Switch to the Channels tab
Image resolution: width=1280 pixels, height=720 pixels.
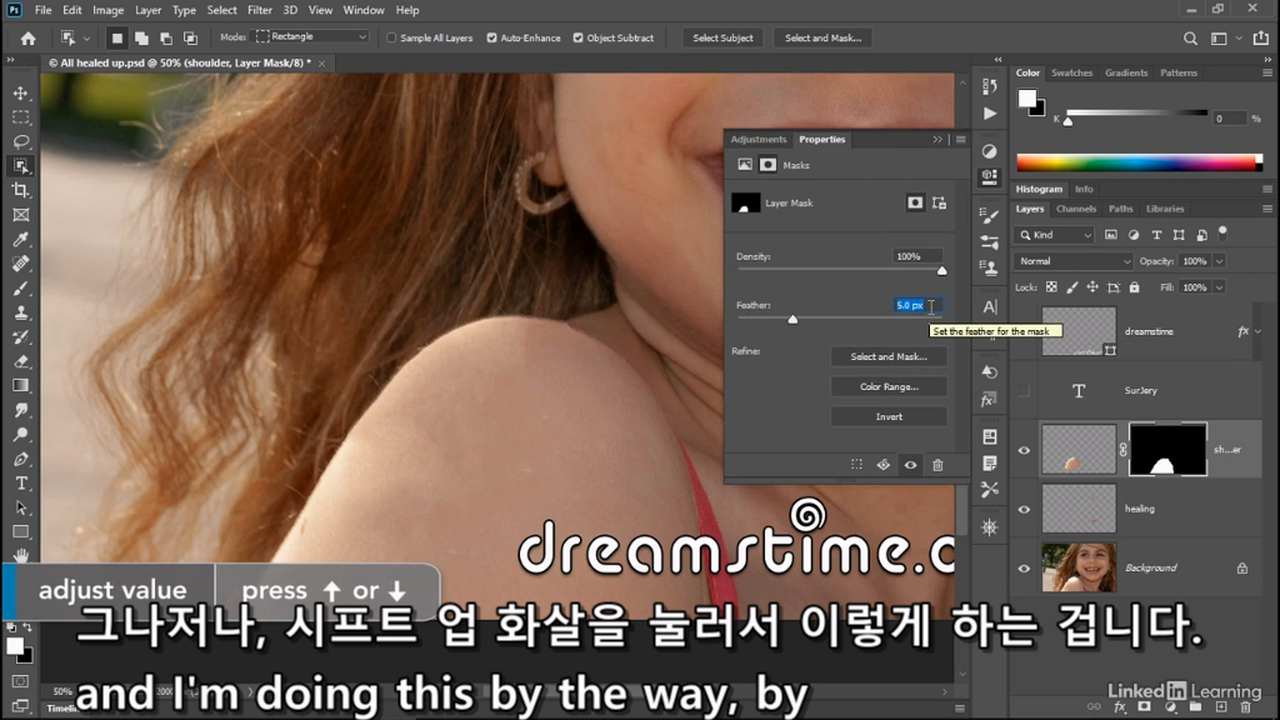[1076, 209]
